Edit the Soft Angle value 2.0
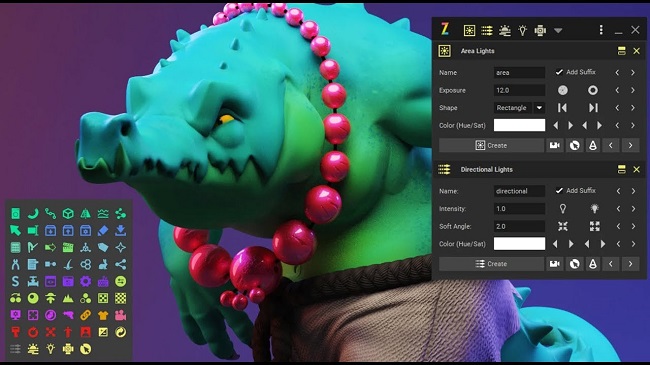 pos(519,226)
